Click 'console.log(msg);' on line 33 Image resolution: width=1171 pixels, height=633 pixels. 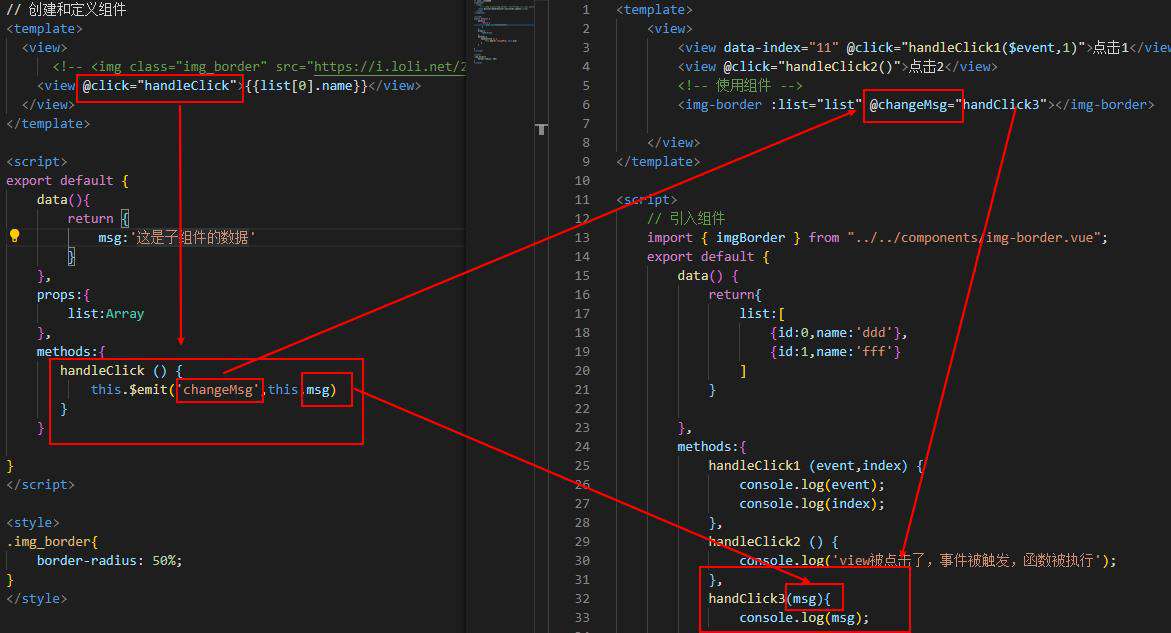(x=804, y=617)
